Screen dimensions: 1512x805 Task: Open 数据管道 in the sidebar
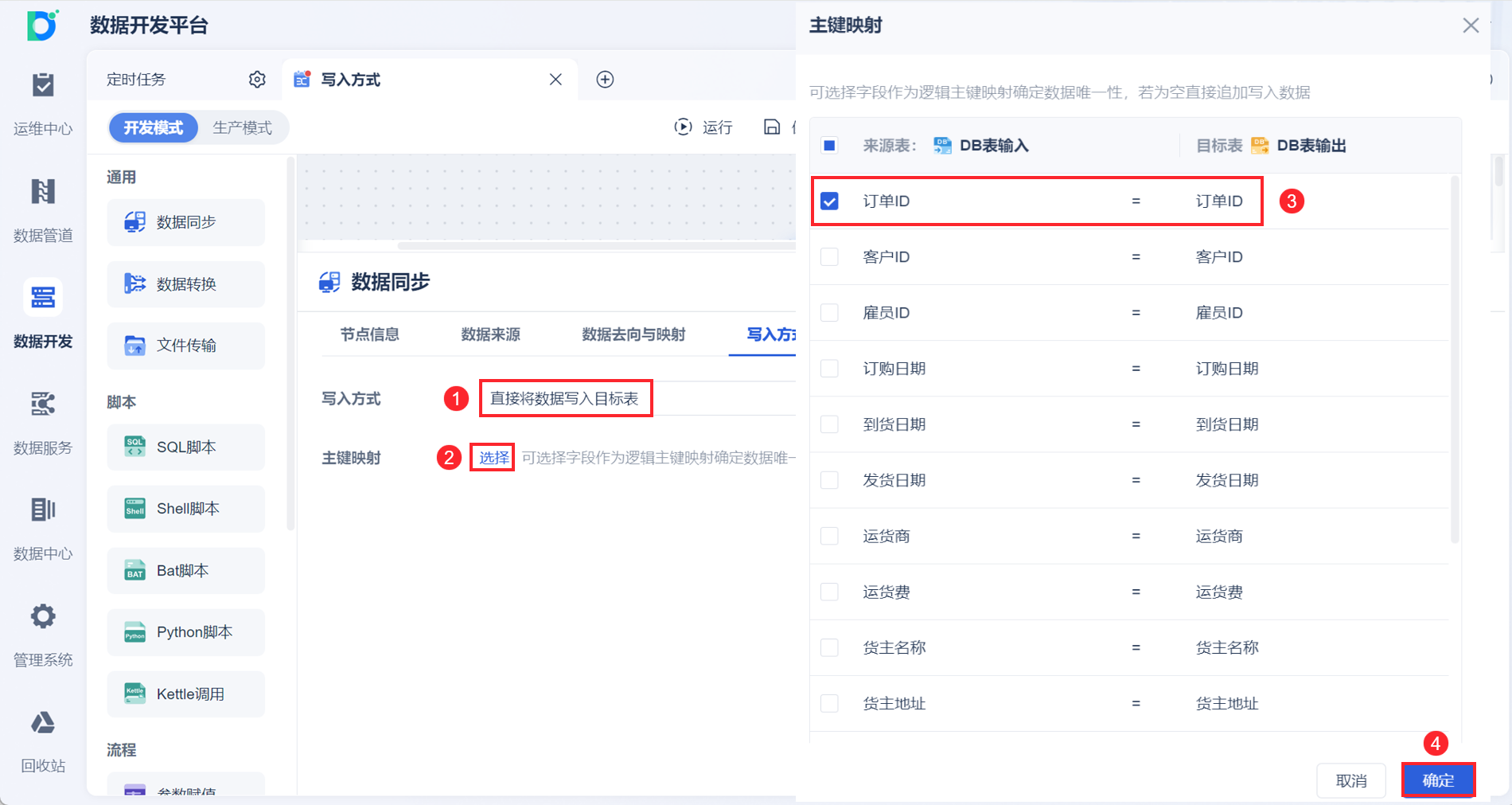coord(43,210)
